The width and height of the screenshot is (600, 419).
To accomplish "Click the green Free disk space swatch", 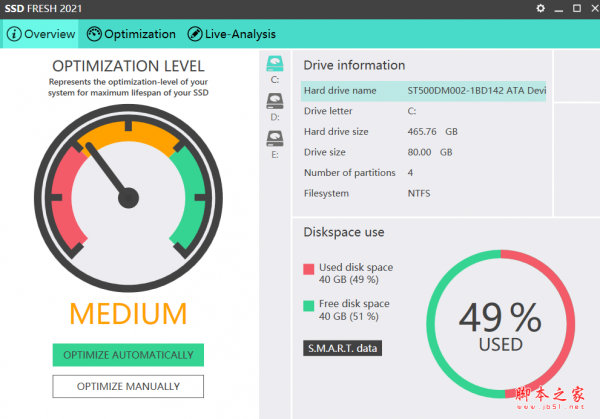I will point(308,306).
